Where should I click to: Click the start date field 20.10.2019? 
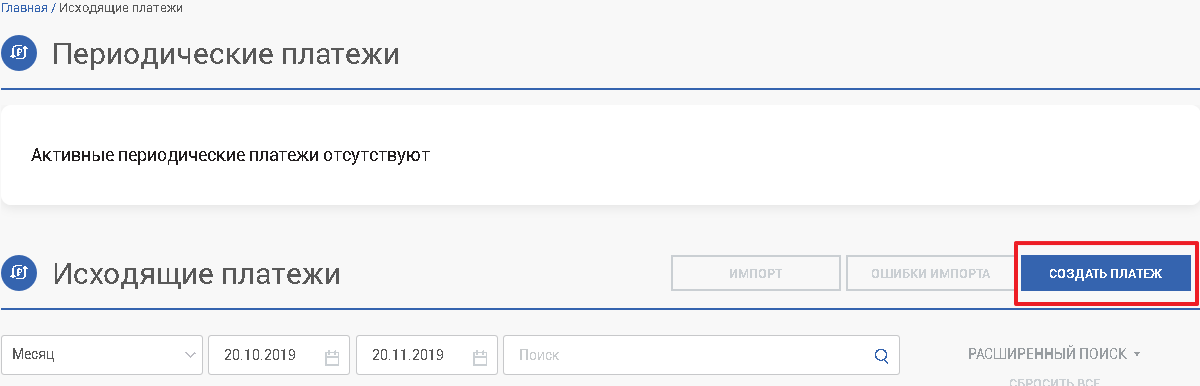[279, 355]
